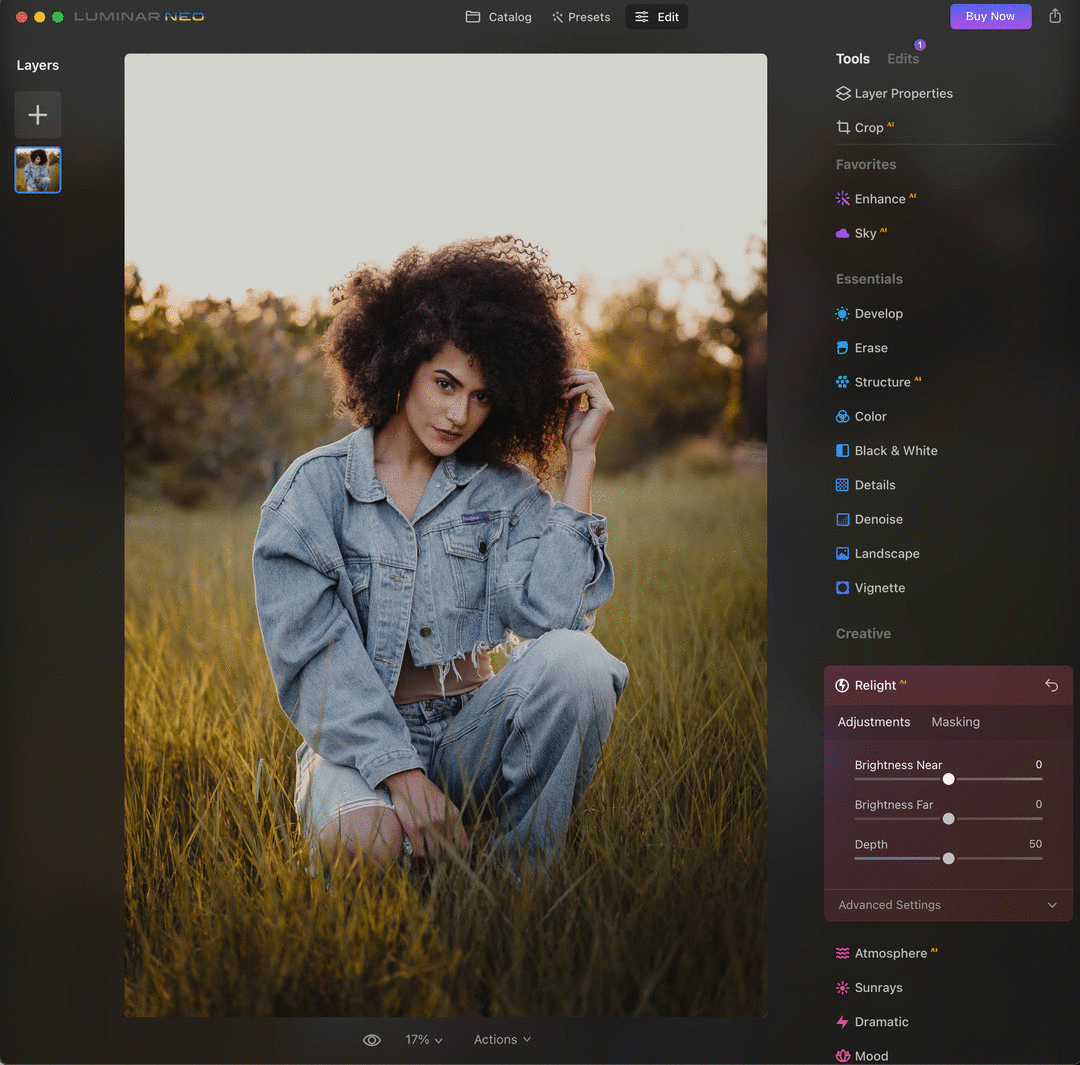Click the Sunrays tool icon
Image resolution: width=1080 pixels, height=1065 pixels.
coord(842,988)
